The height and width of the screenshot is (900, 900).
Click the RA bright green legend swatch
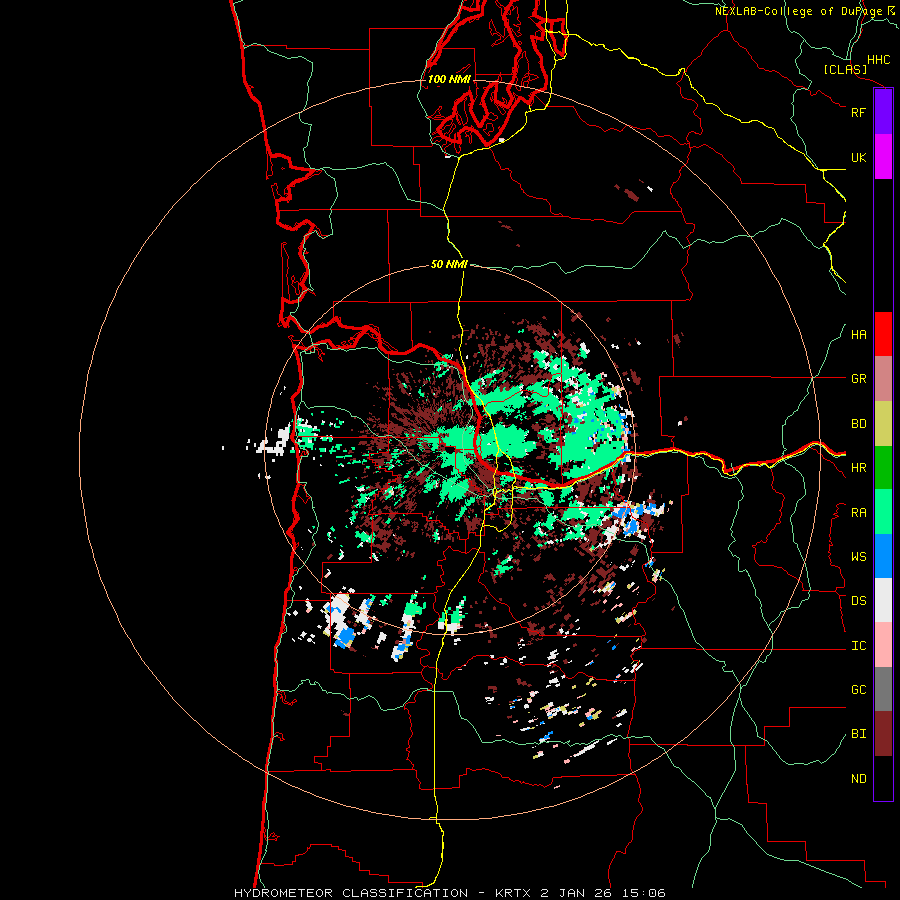pyautogui.click(x=883, y=512)
